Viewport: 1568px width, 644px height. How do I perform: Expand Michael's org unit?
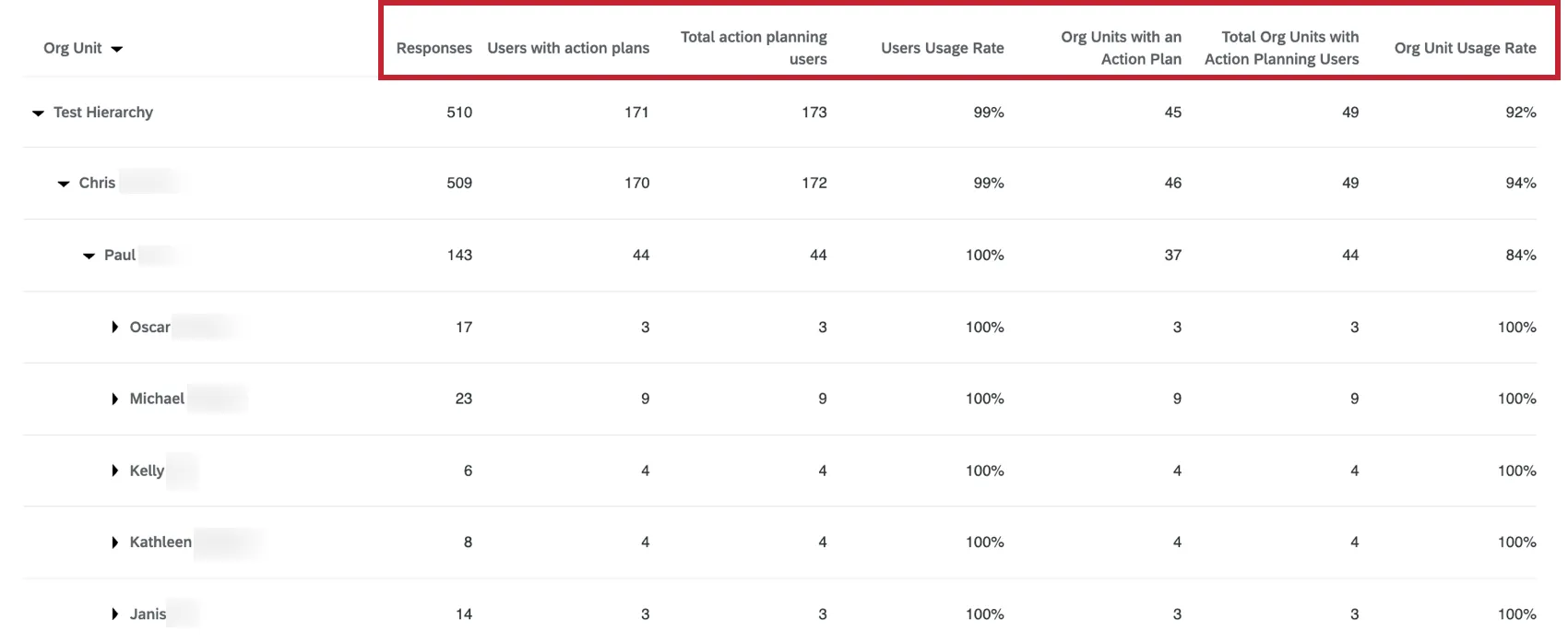[x=114, y=399]
